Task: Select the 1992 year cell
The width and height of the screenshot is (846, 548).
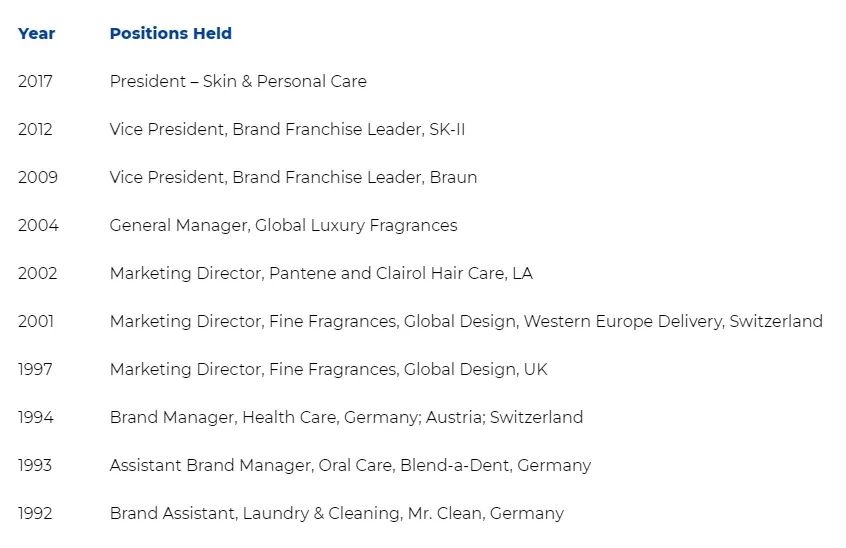Action: tap(35, 513)
